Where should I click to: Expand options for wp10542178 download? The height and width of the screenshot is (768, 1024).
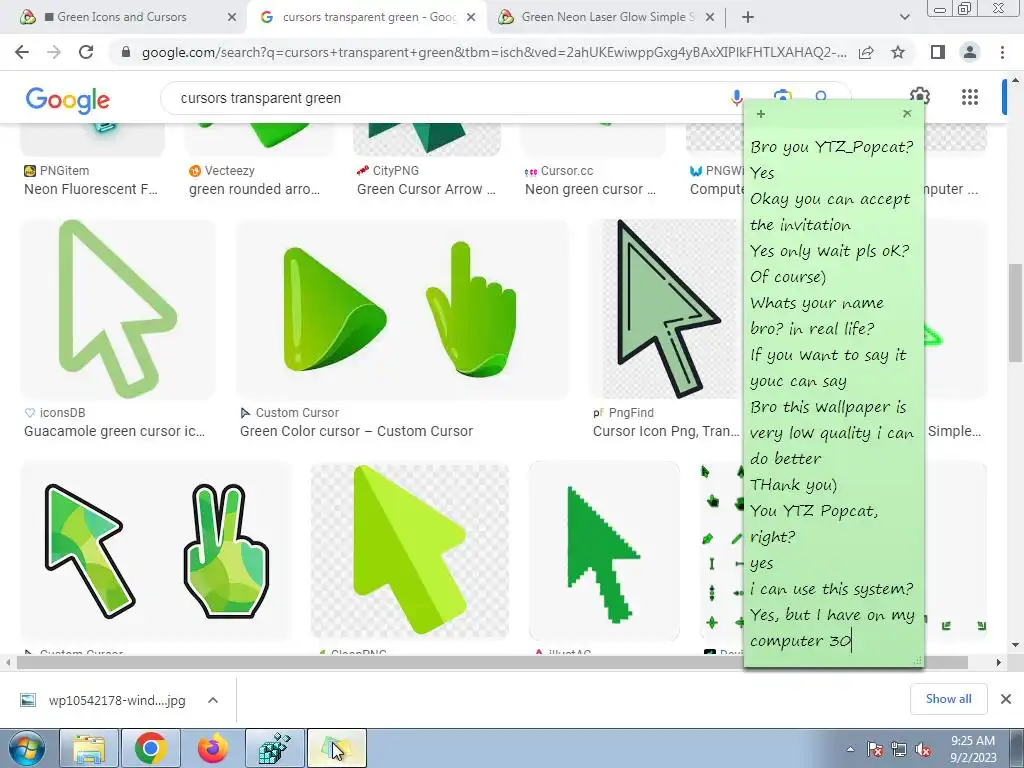coord(212,701)
